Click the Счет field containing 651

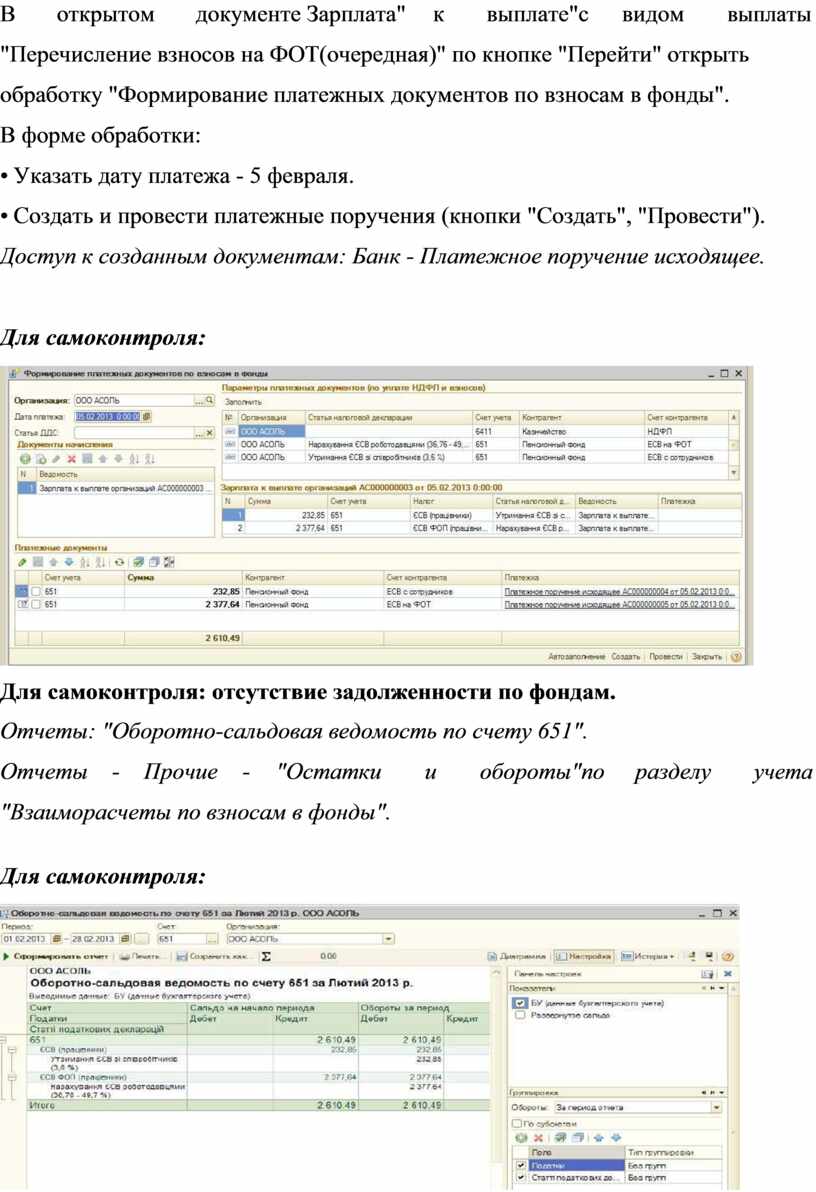click(182, 939)
